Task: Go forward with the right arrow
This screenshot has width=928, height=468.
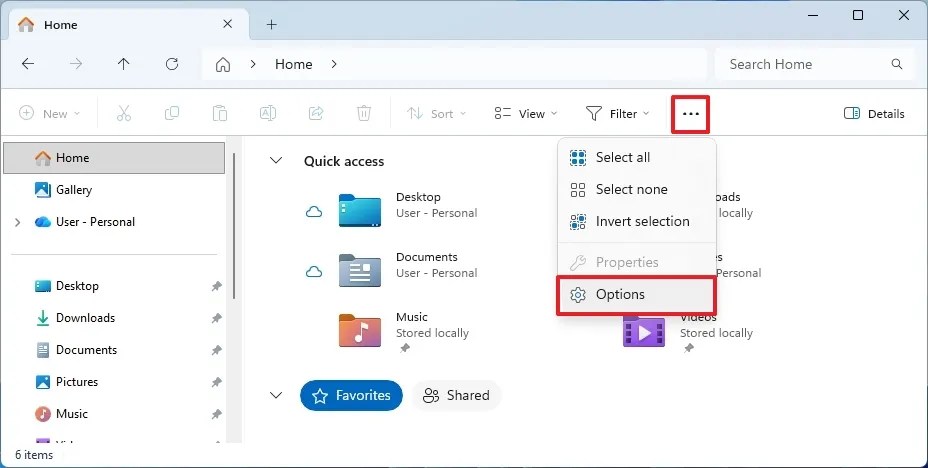Action: pos(76,64)
